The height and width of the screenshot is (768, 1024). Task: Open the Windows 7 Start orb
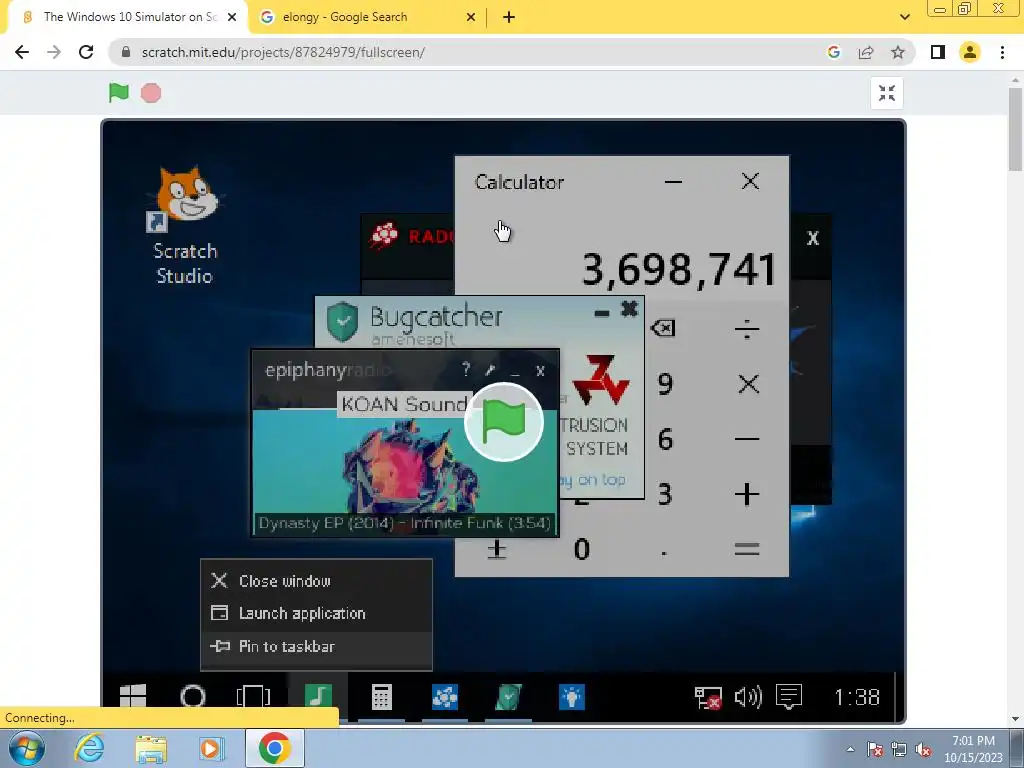(27, 748)
